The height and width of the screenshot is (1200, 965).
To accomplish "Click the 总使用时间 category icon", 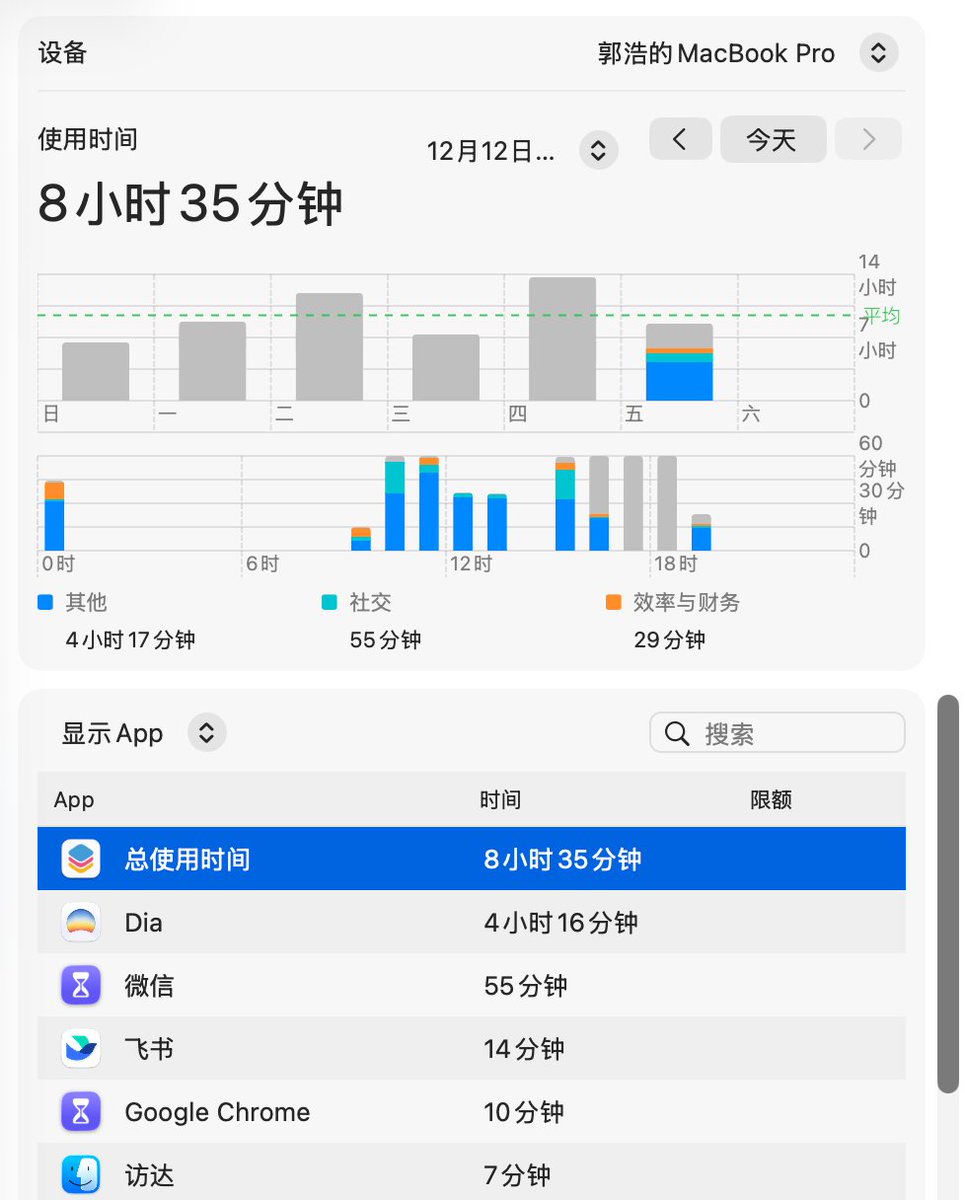I will pos(80,858).
